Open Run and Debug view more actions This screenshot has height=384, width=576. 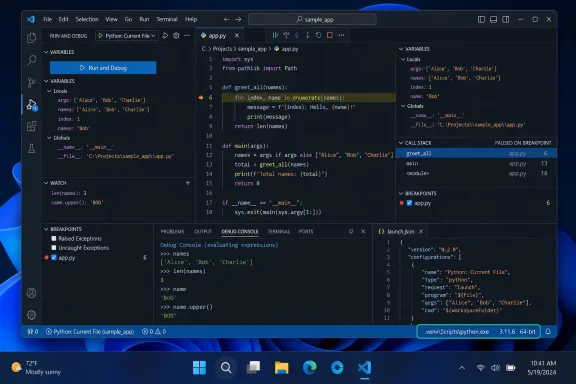[187, 36]
